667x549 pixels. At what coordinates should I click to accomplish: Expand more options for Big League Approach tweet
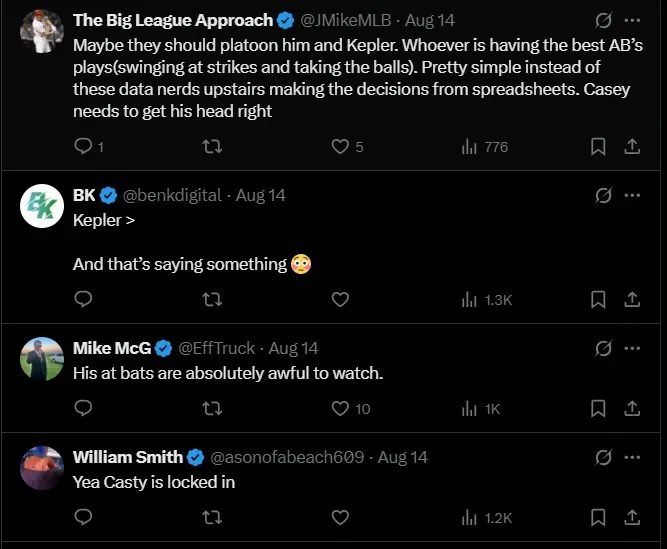tap(632, 19)
